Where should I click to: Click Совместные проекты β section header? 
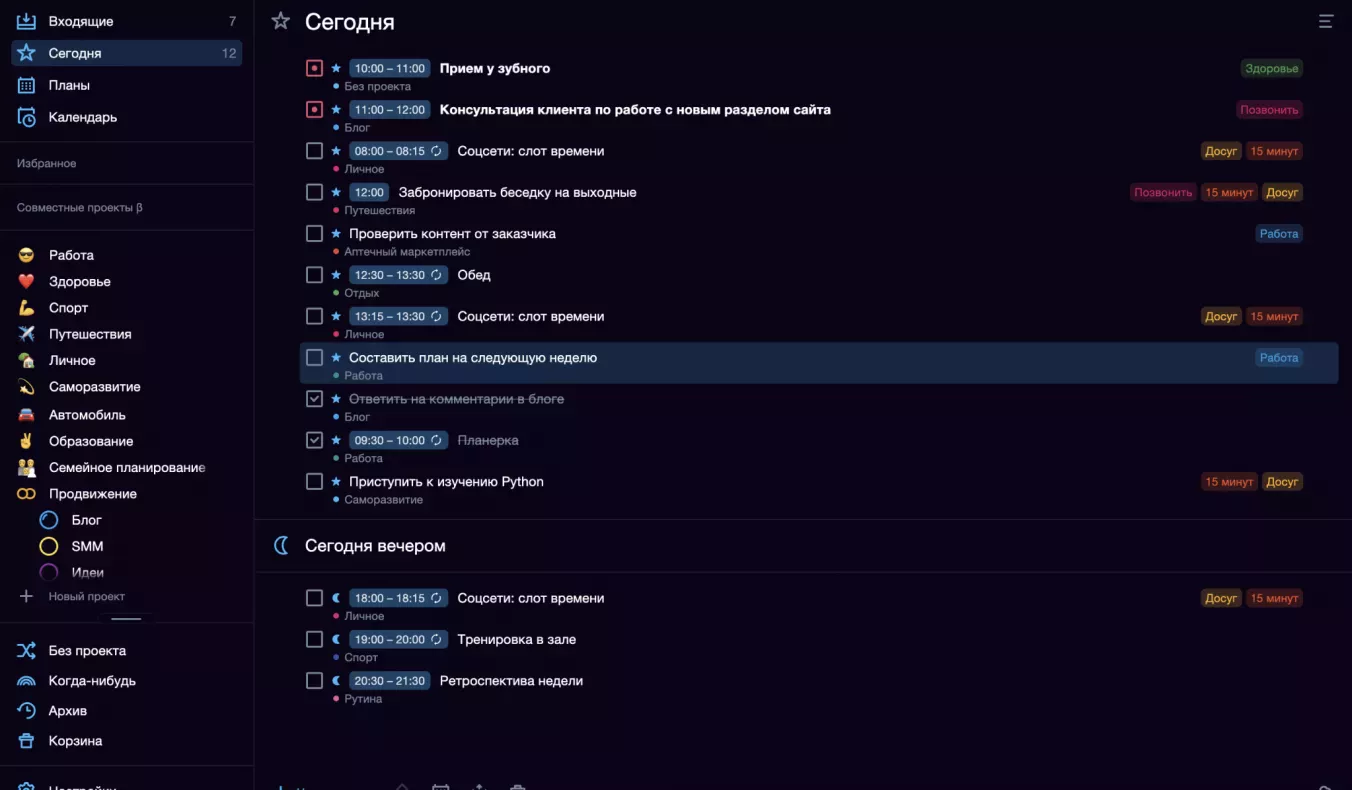click(x=80, y=208)
